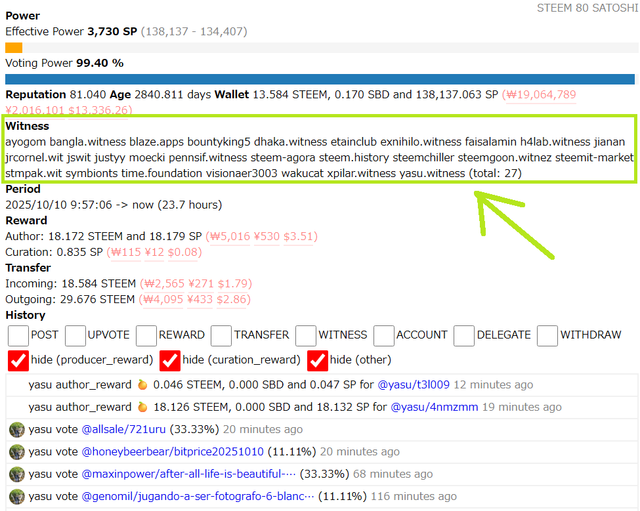Uncheck hide (producer_reward) option
This screenshot has width=640, height=511.
pos(18,360)
